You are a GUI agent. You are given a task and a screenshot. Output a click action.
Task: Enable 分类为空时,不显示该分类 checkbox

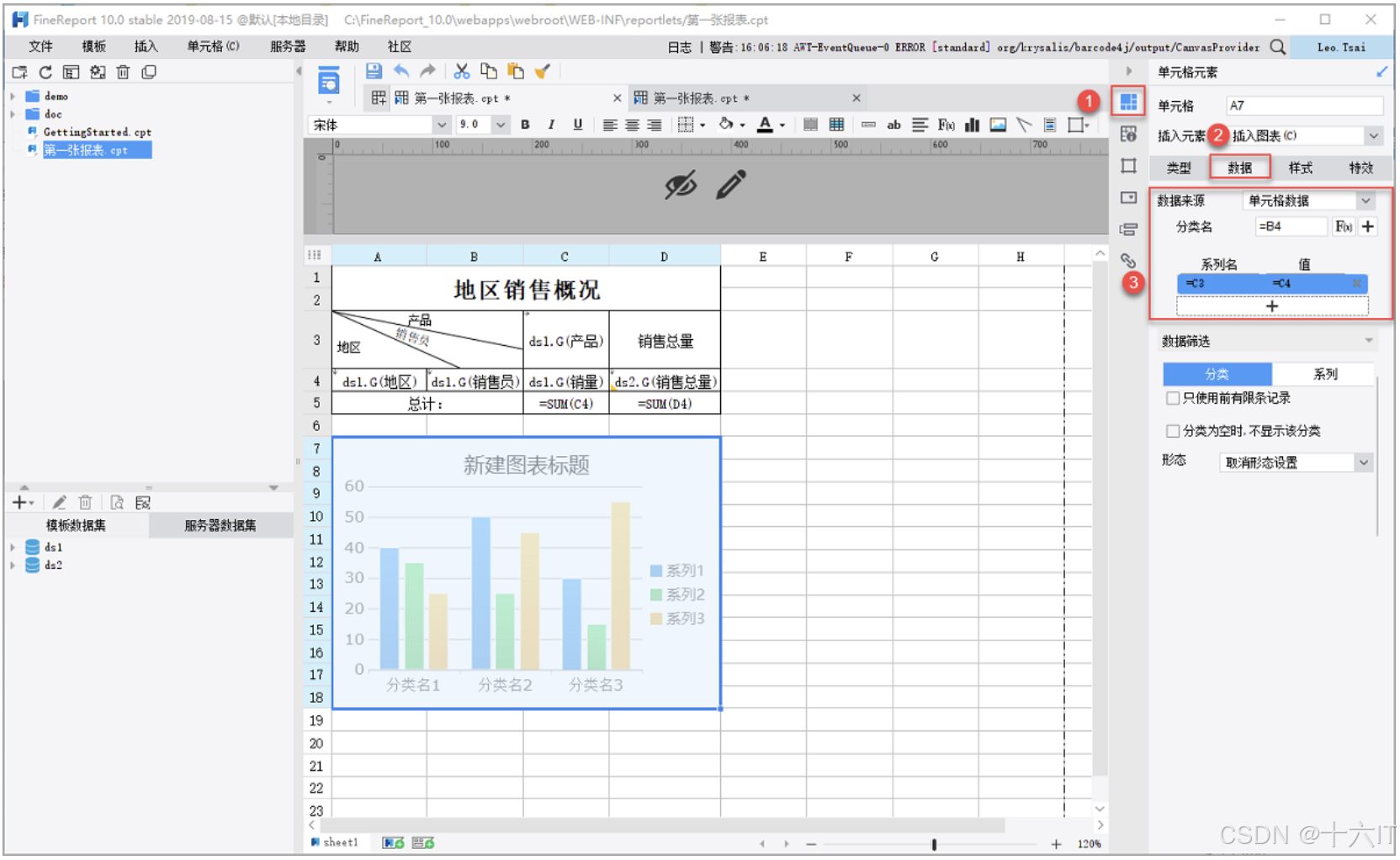click(x=1172, y=431)
